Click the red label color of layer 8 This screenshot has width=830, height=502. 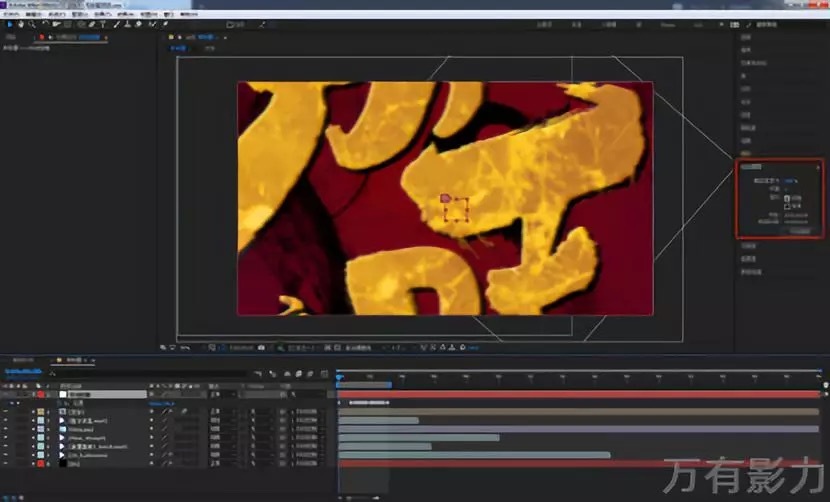[x=41, y=464]
